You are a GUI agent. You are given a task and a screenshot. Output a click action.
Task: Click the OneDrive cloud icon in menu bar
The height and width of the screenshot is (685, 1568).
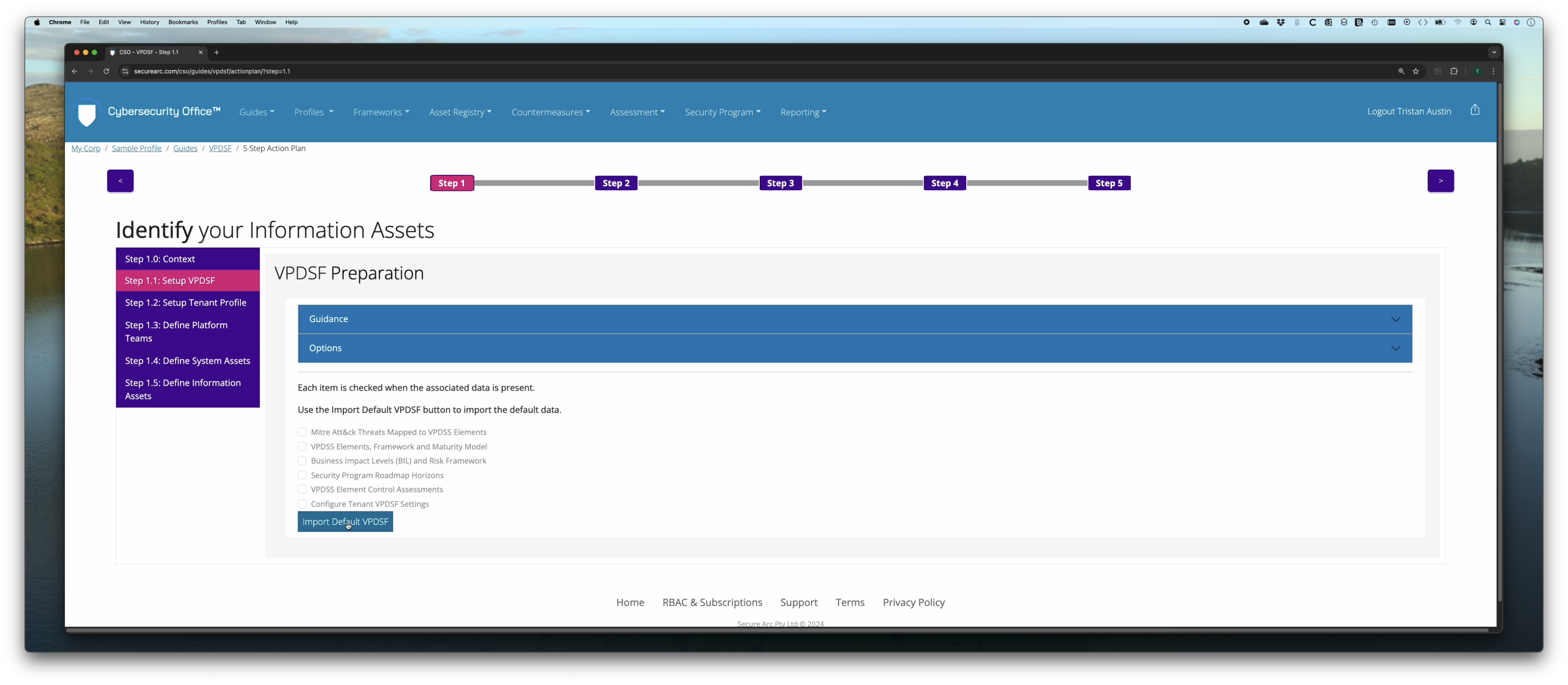[x=1264, y=22]
